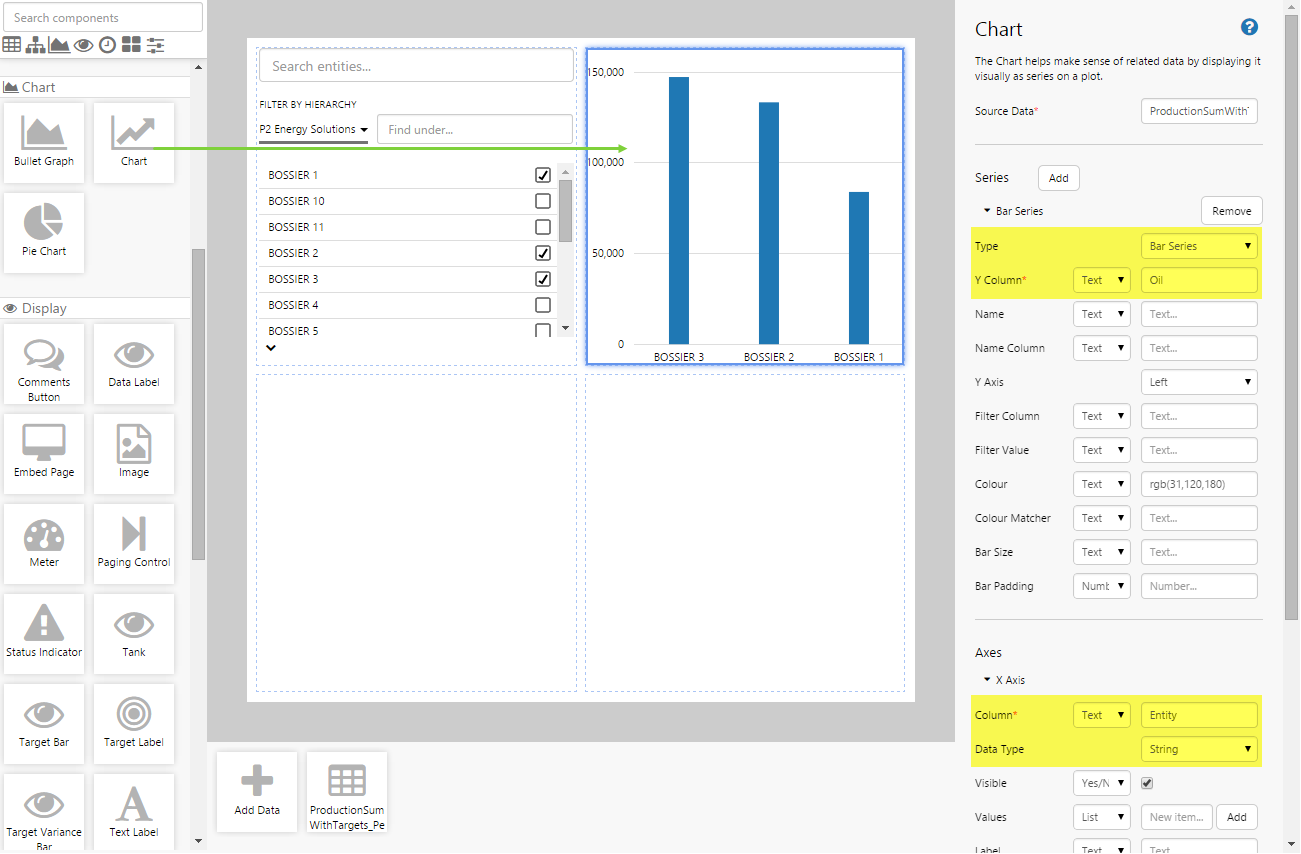Uncheck the BOSSIER 1 checkbox
Image resolution: width=1301 pixels, height=854 pixels.
tap(543, 175)
